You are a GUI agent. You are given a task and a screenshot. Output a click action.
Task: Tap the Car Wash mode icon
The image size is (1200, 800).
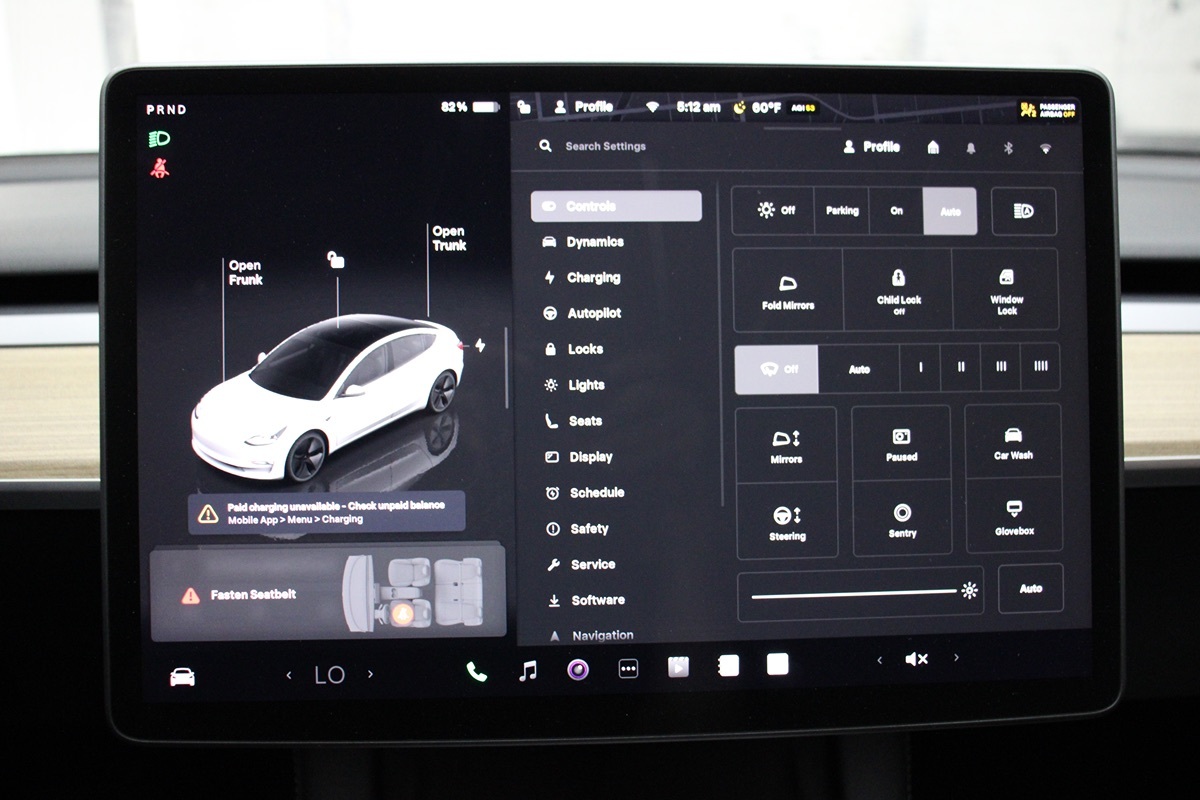(1013, 442)
